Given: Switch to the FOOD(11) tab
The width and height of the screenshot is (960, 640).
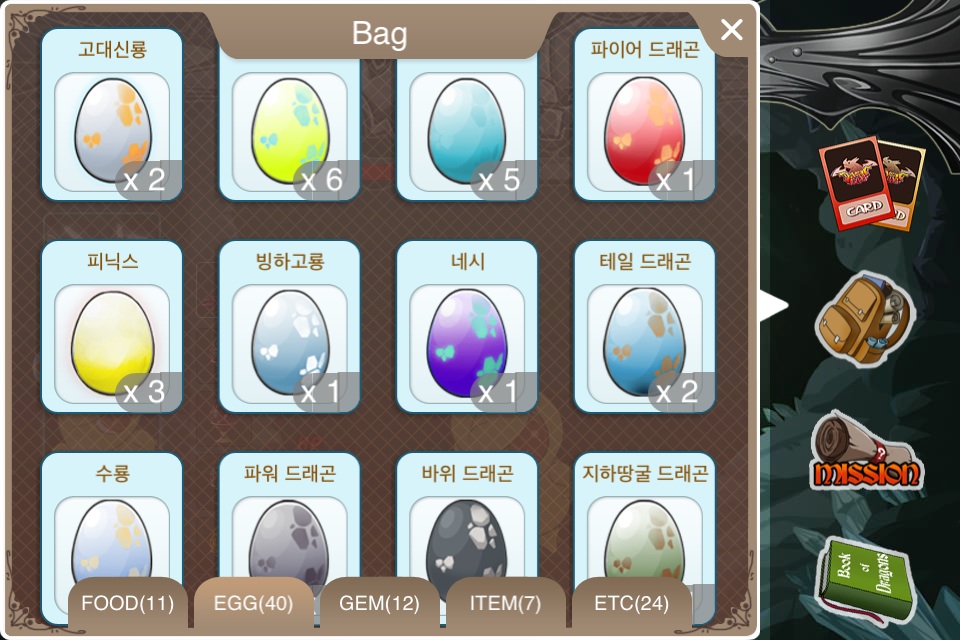Looking at the screenshot, I should [127, 603].
